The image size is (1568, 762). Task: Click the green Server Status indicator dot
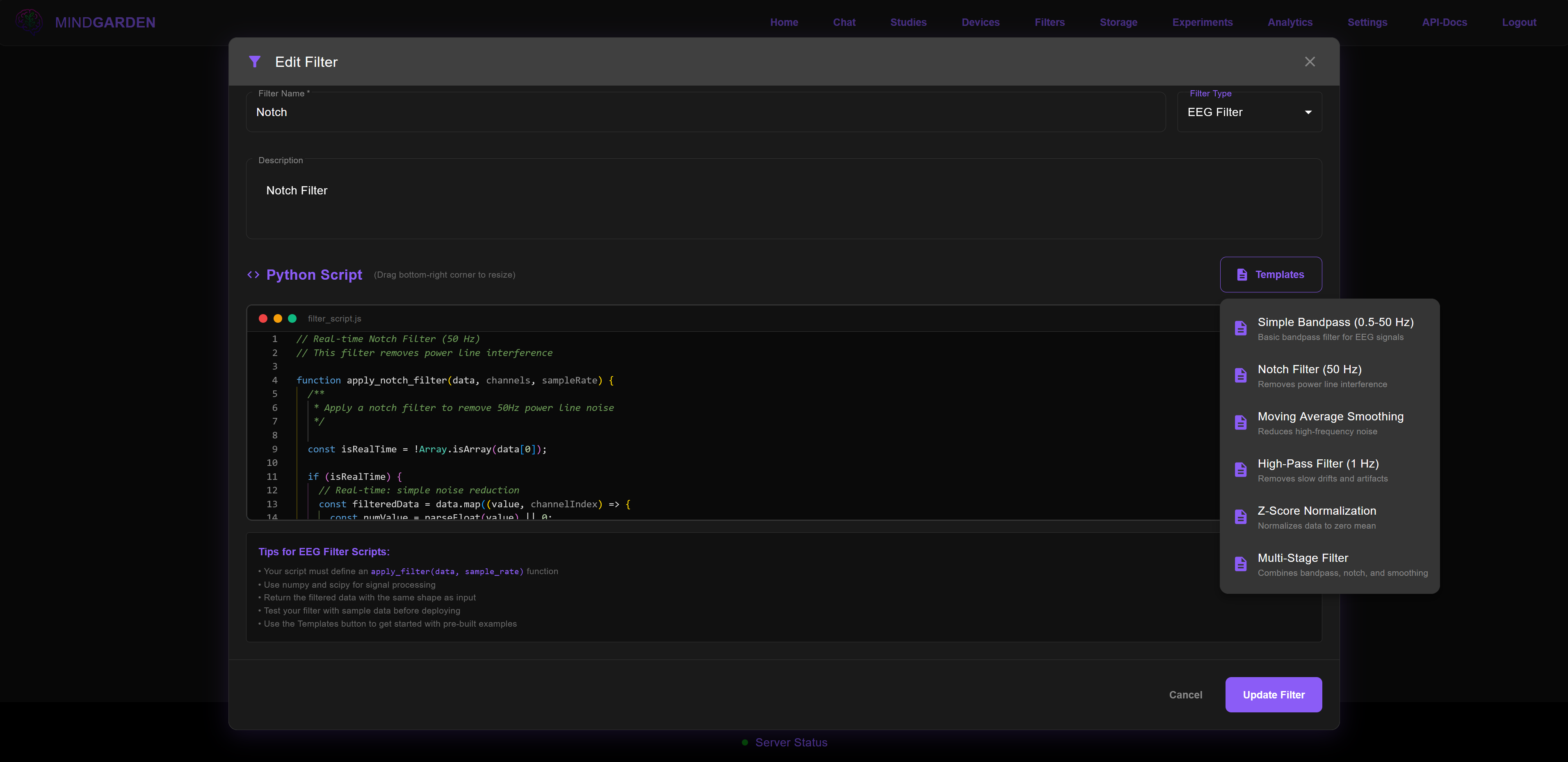(744, 743)
